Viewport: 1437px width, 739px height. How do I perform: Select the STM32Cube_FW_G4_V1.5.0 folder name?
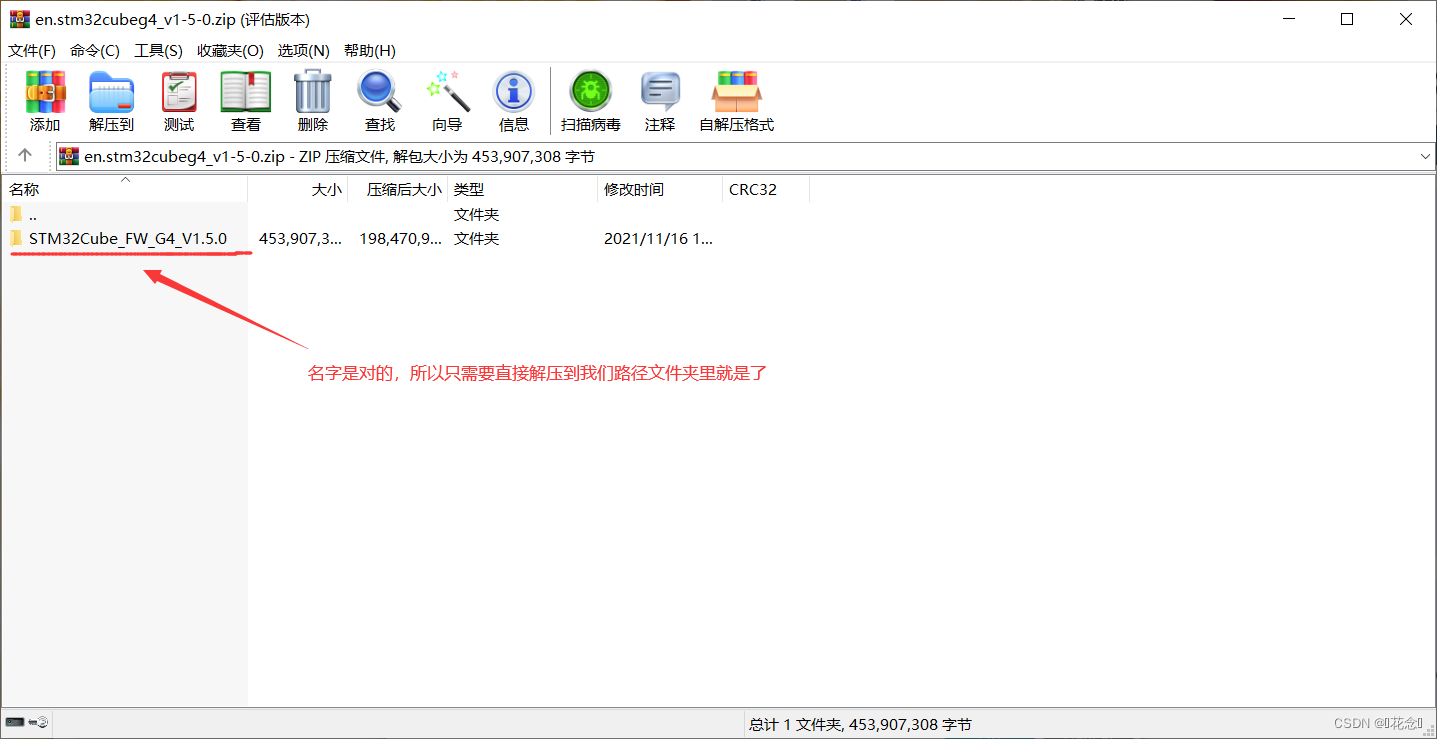[128, 238]
